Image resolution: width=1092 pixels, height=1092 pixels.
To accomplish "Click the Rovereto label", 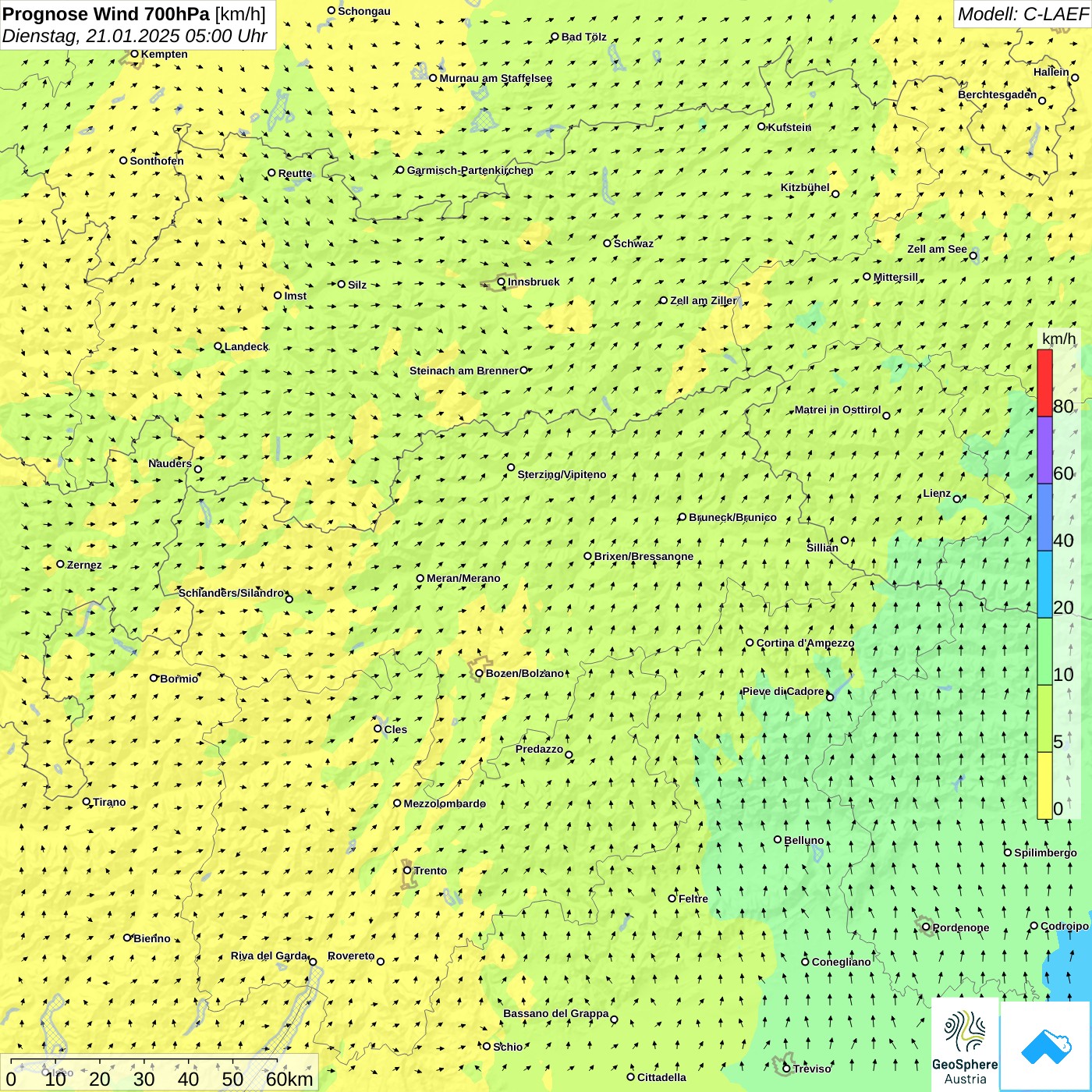I will 351,955.
